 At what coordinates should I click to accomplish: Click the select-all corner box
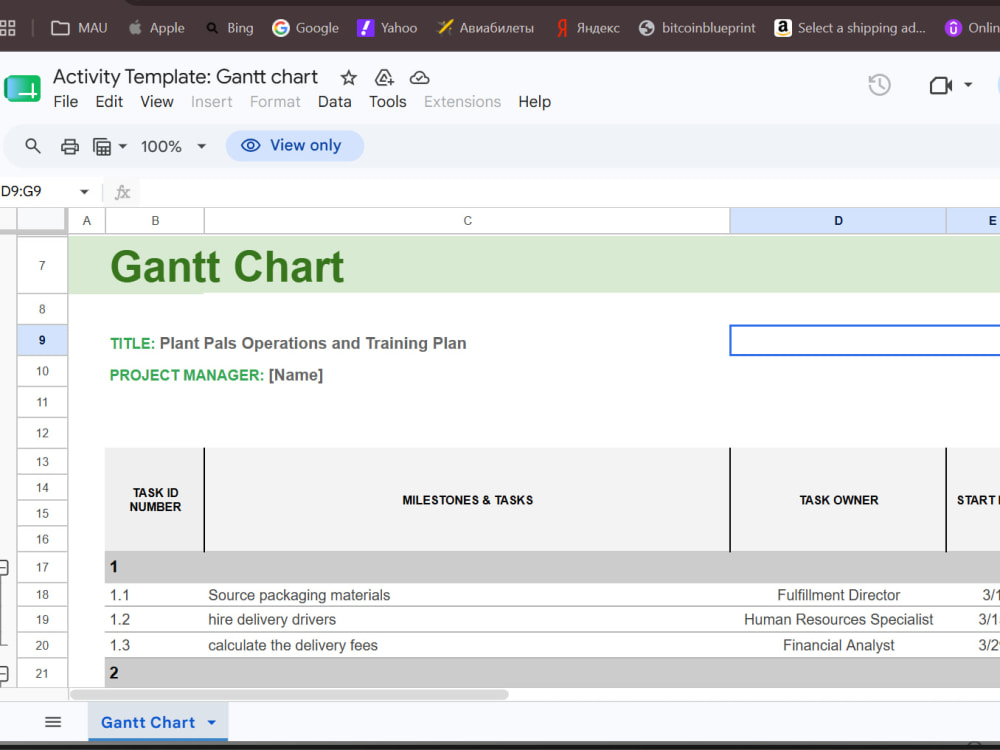41,219
